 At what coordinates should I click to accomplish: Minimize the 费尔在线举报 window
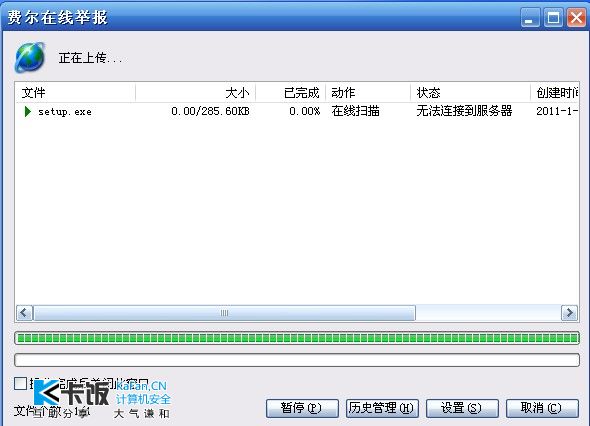point(530,18)
